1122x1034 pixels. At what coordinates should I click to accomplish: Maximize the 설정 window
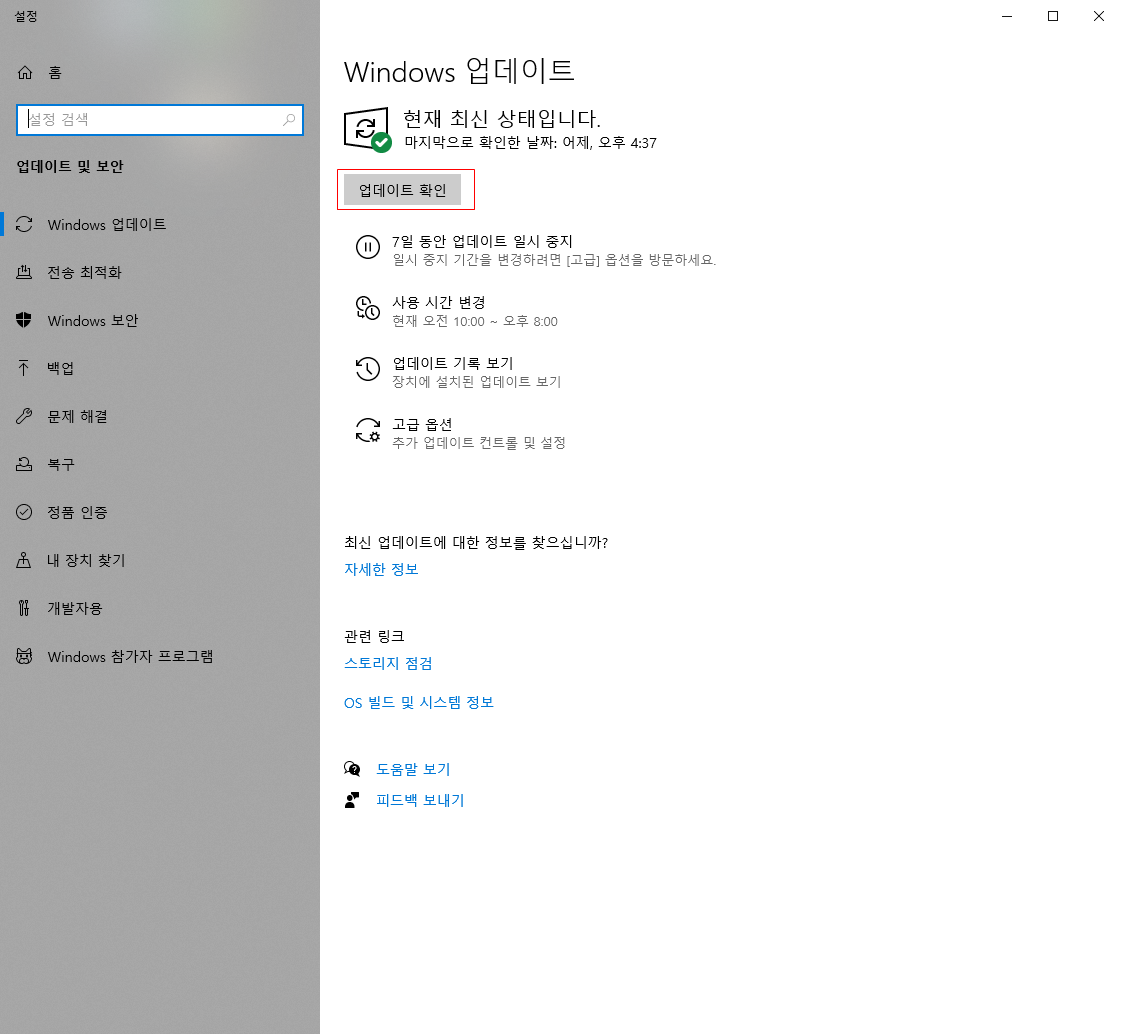click(x=1053, y=16)
